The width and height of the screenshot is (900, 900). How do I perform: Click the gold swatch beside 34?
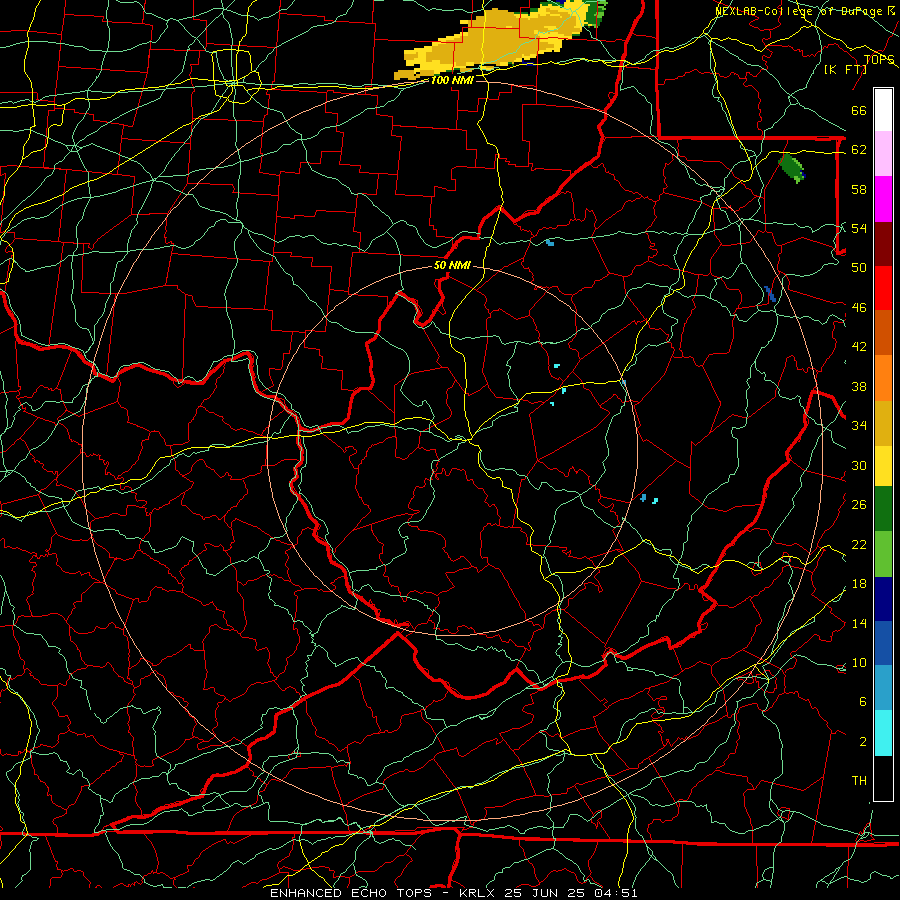tap(883, 423)
